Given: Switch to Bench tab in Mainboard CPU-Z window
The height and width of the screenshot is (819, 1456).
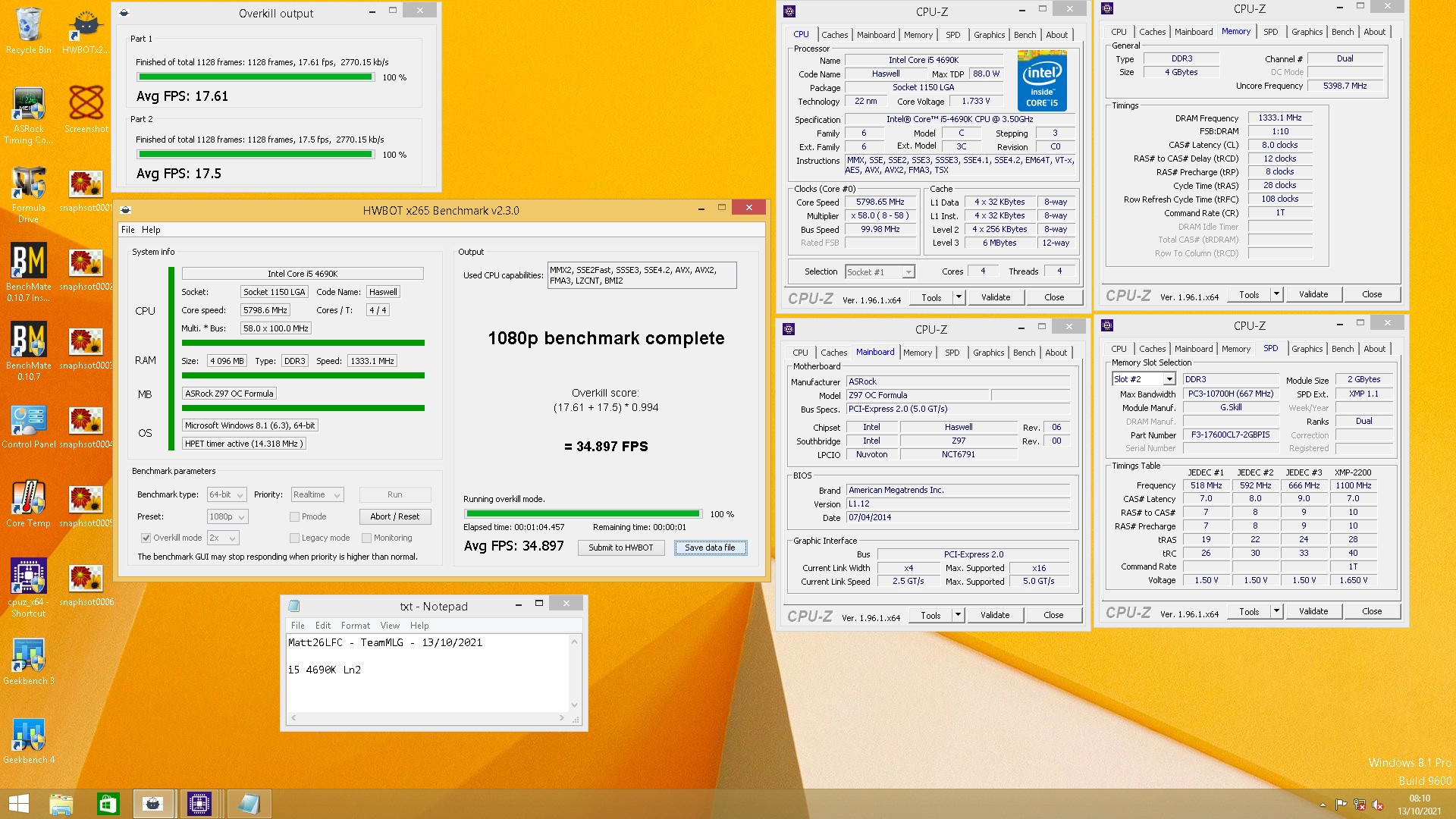Looking at the screenshot, I should point(1024,353).
